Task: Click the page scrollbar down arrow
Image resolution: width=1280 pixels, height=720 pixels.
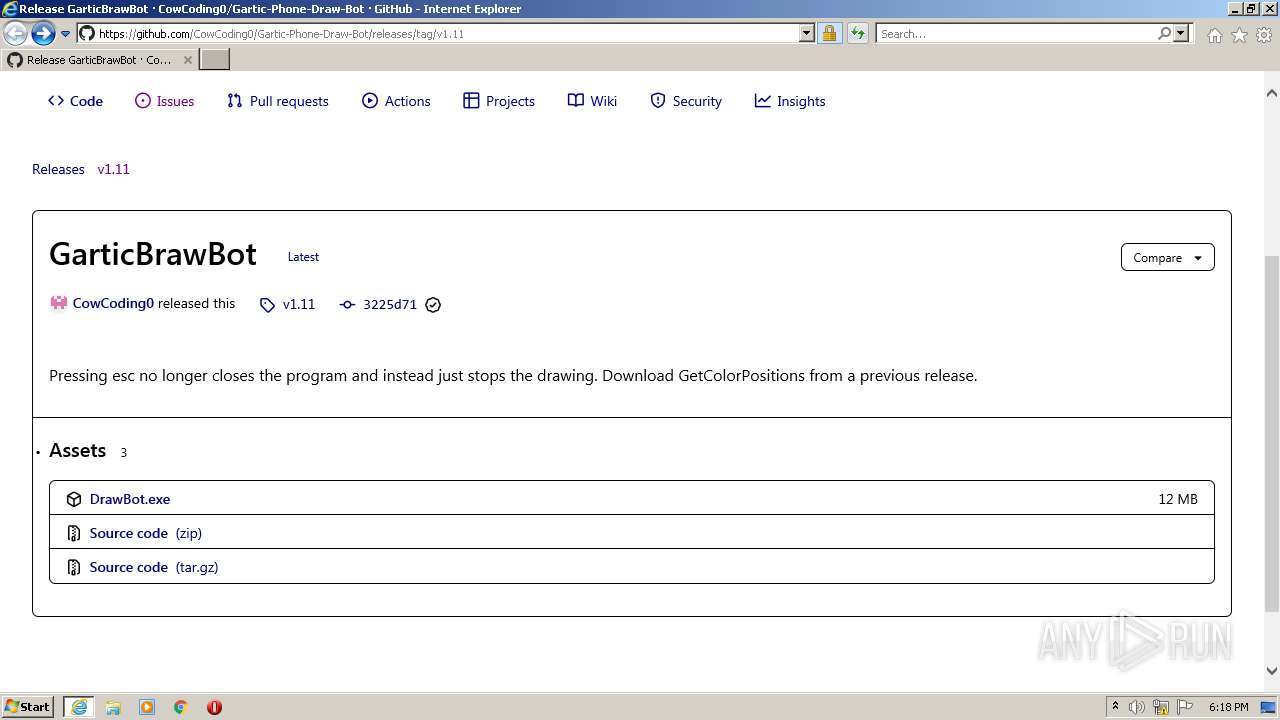Action: [x=1272, y=671]
